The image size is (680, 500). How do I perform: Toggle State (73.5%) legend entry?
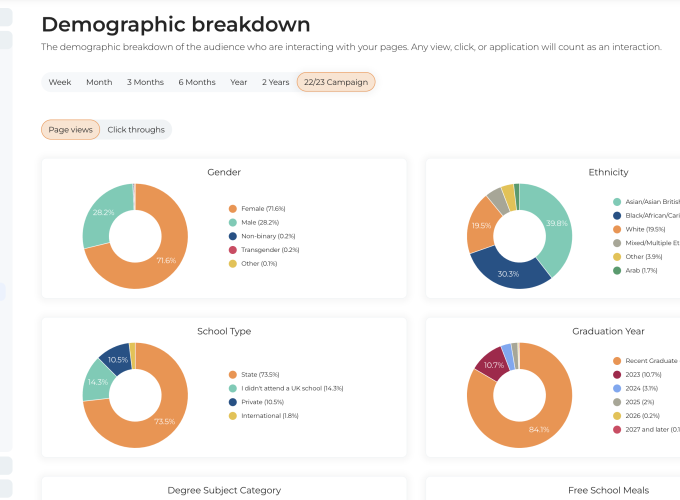click(254, 374)
